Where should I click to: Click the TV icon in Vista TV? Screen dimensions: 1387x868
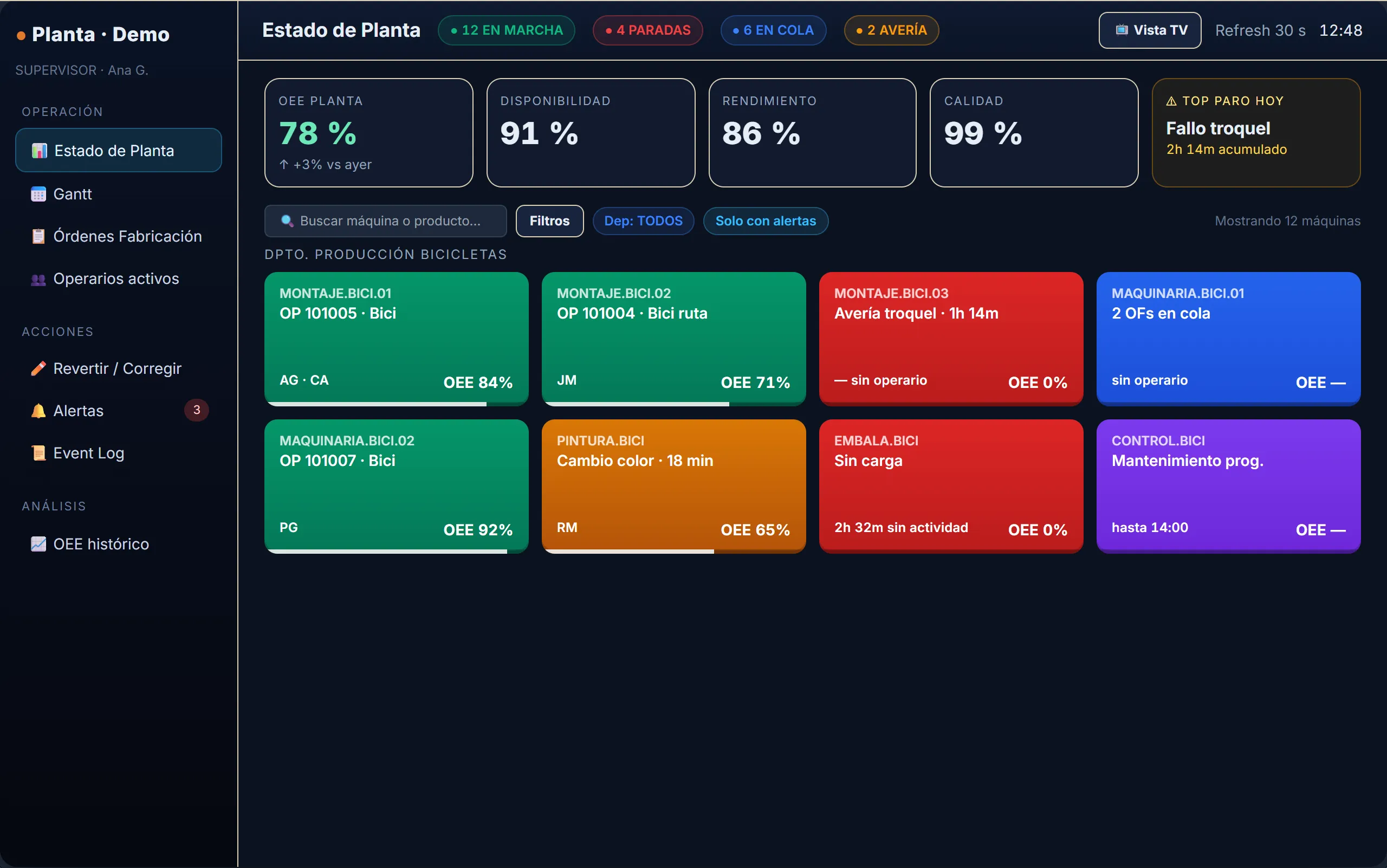tap(1122, 30)
